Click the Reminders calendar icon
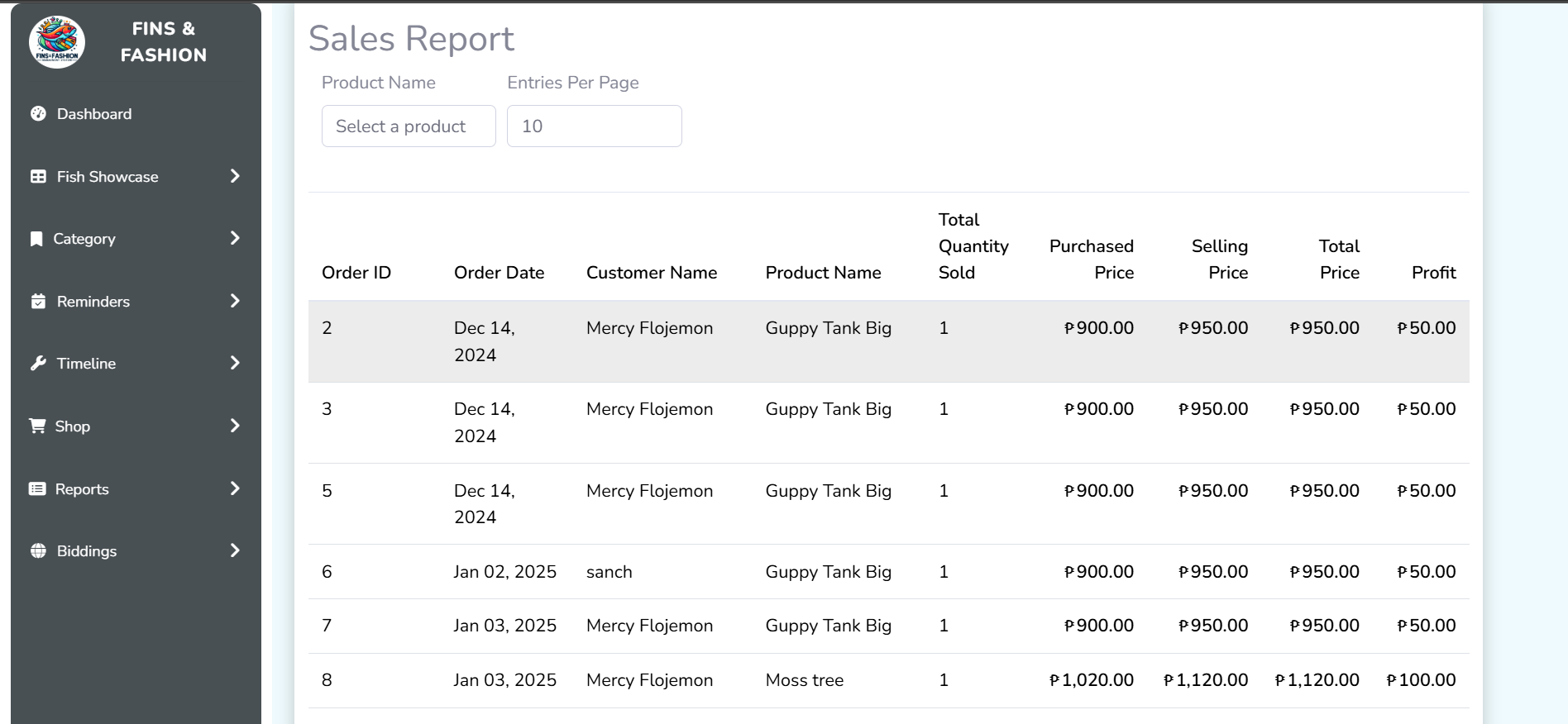This screenshot has width=1568, height=724. tap(38, 302)
